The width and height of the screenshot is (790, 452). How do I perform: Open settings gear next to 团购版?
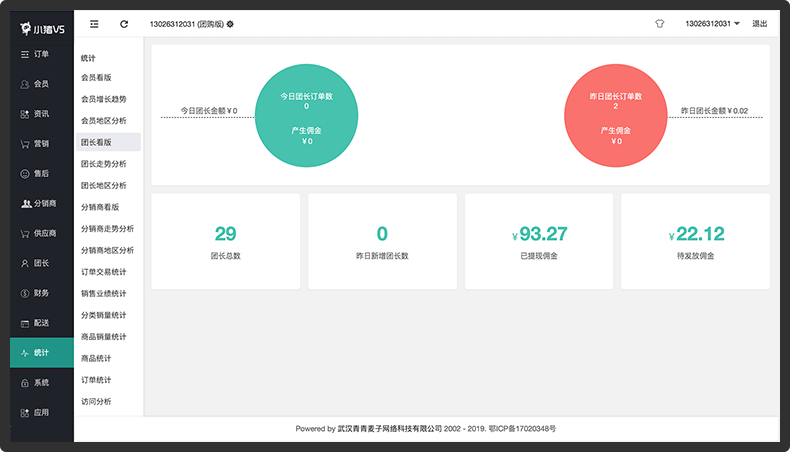click(230, 24)
